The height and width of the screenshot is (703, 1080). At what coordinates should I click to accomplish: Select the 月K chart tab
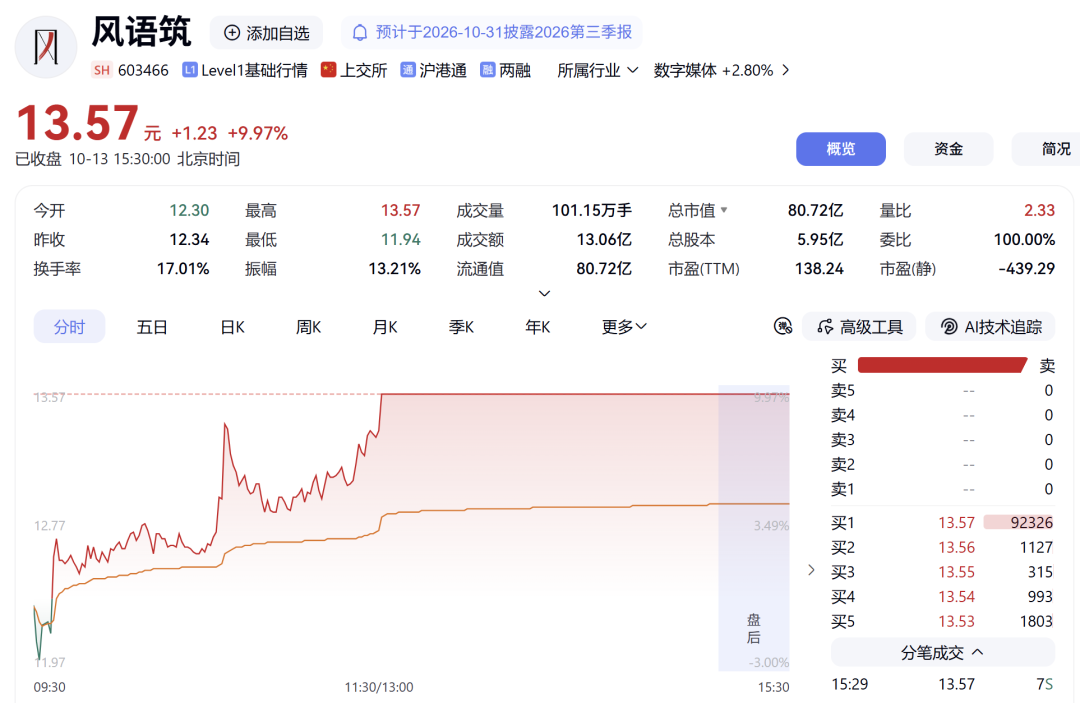[385, 327]
